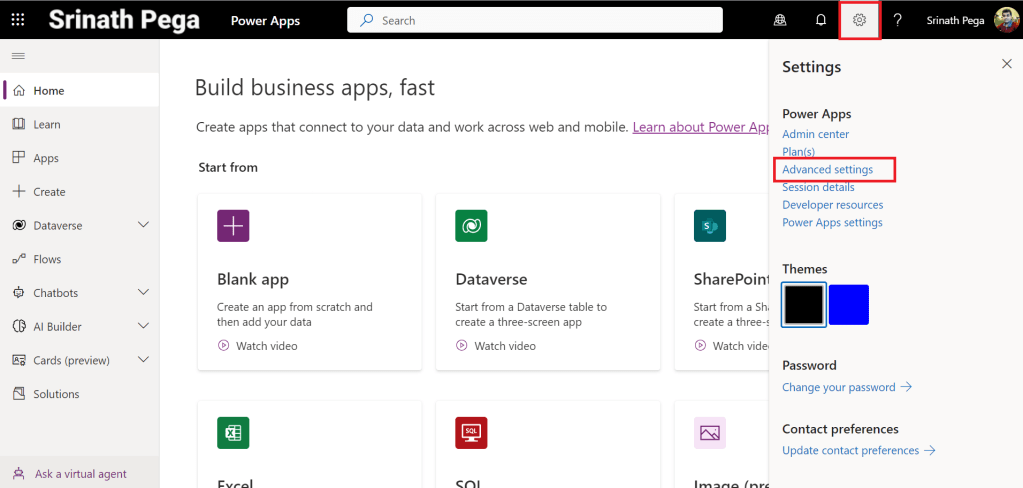Open Solutions in the left navigation
Screen dimensions: 1023x488
pyautogui.click(x=56, y=394)
